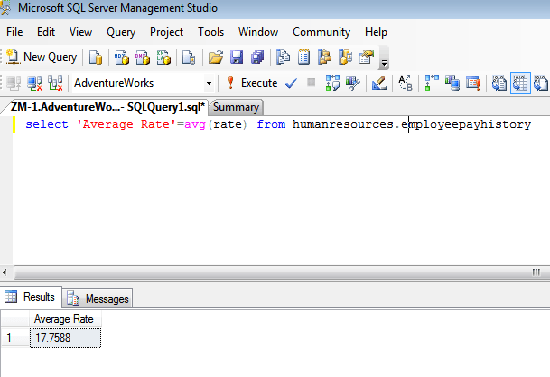The image size is (550, 377).
Task: Select the Results to Grid option
Action: (x=520, y=83)
